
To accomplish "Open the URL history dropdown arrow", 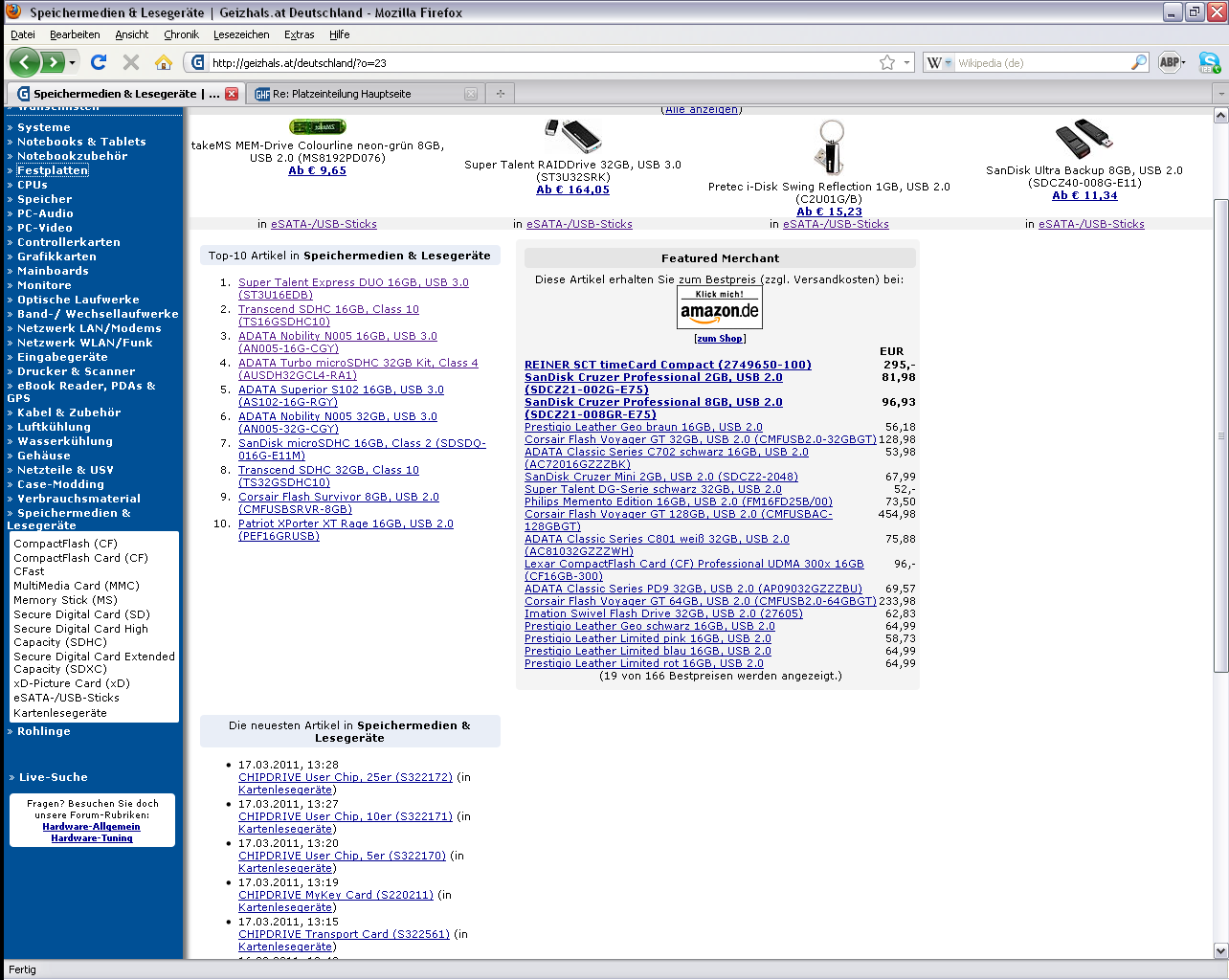I will click(x=906, y=62).
